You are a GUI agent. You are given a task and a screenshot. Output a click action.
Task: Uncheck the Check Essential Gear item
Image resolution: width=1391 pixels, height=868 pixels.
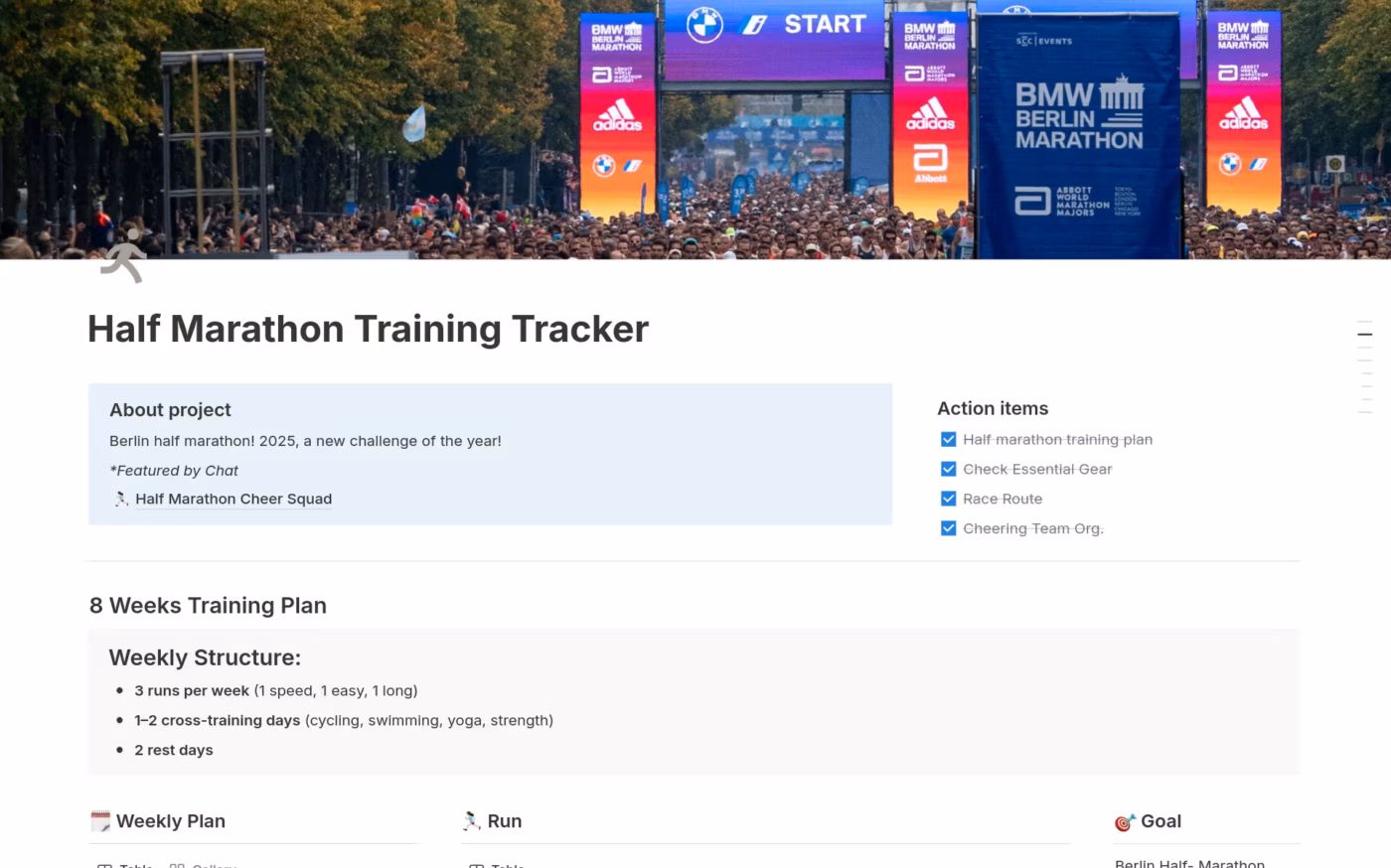click(948, 469)
